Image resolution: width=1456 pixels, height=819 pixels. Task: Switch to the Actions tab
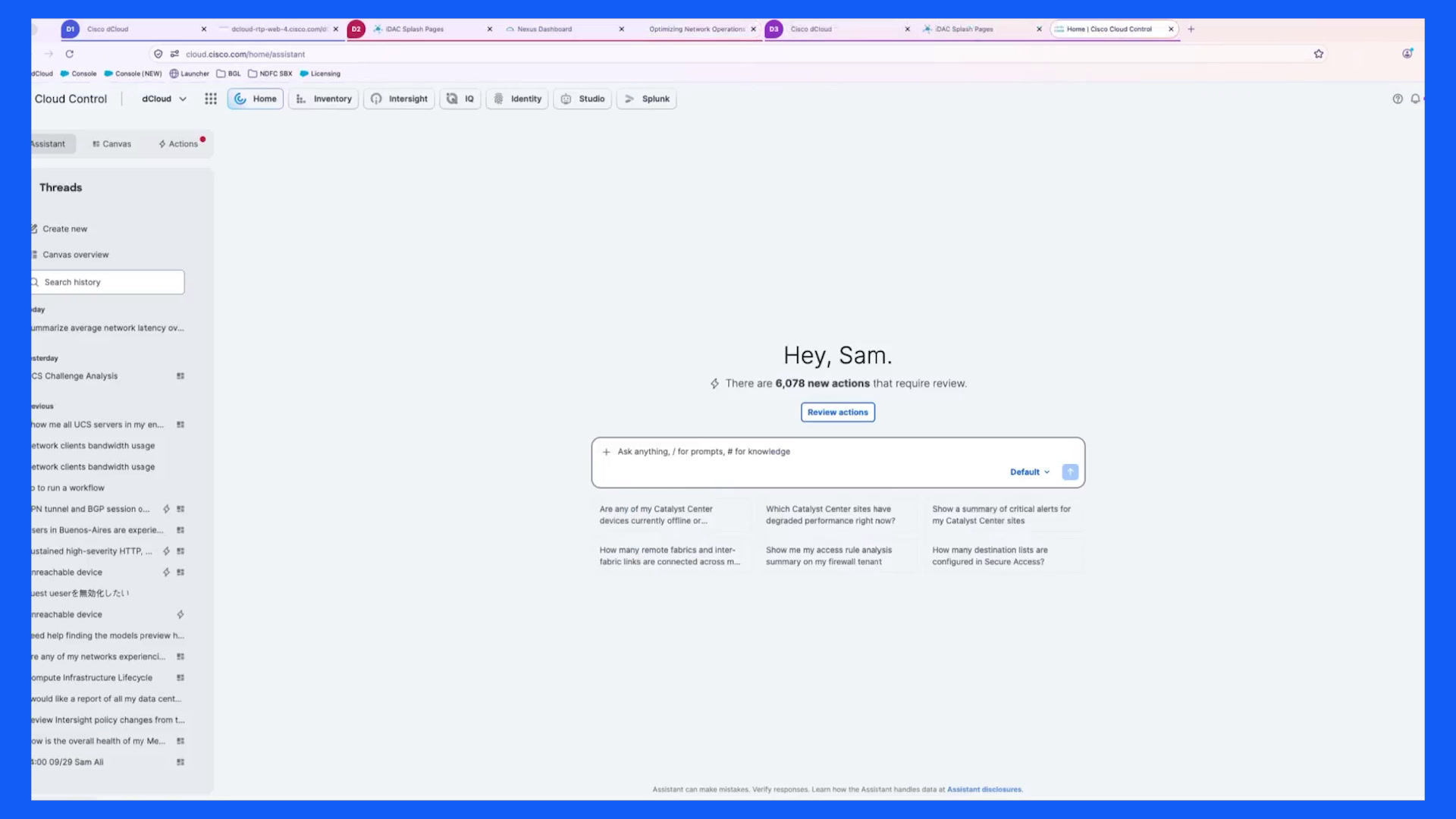click(179, 144)
